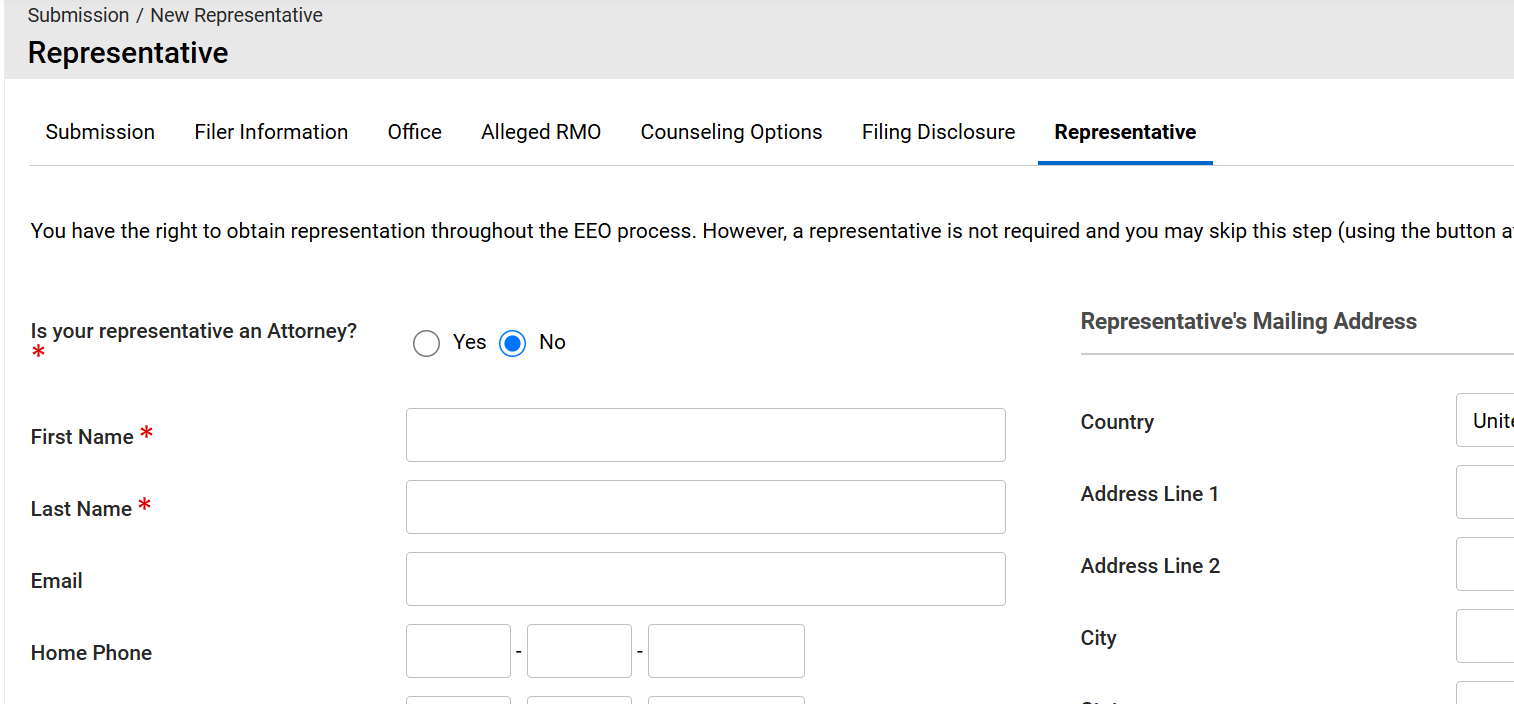Click the Home Phone area code box

(458, 651)
